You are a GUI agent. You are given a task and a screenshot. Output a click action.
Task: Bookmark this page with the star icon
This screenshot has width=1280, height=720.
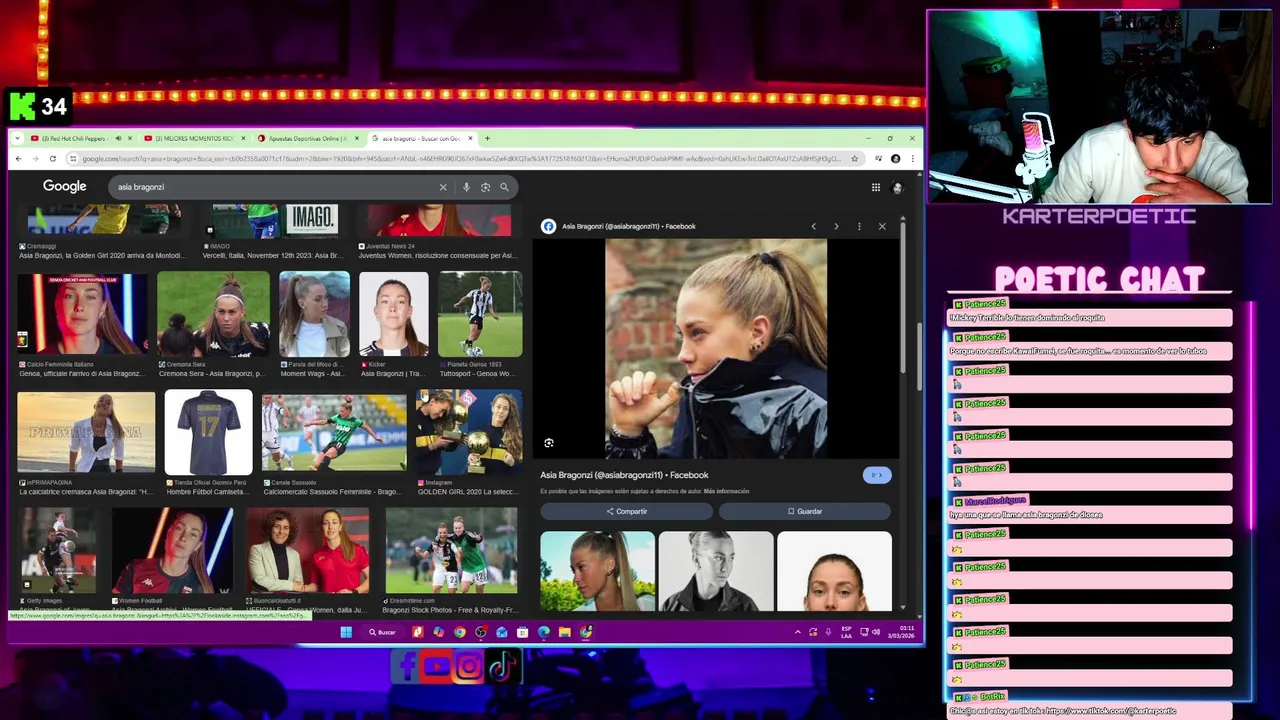click(x=854, y=158)
